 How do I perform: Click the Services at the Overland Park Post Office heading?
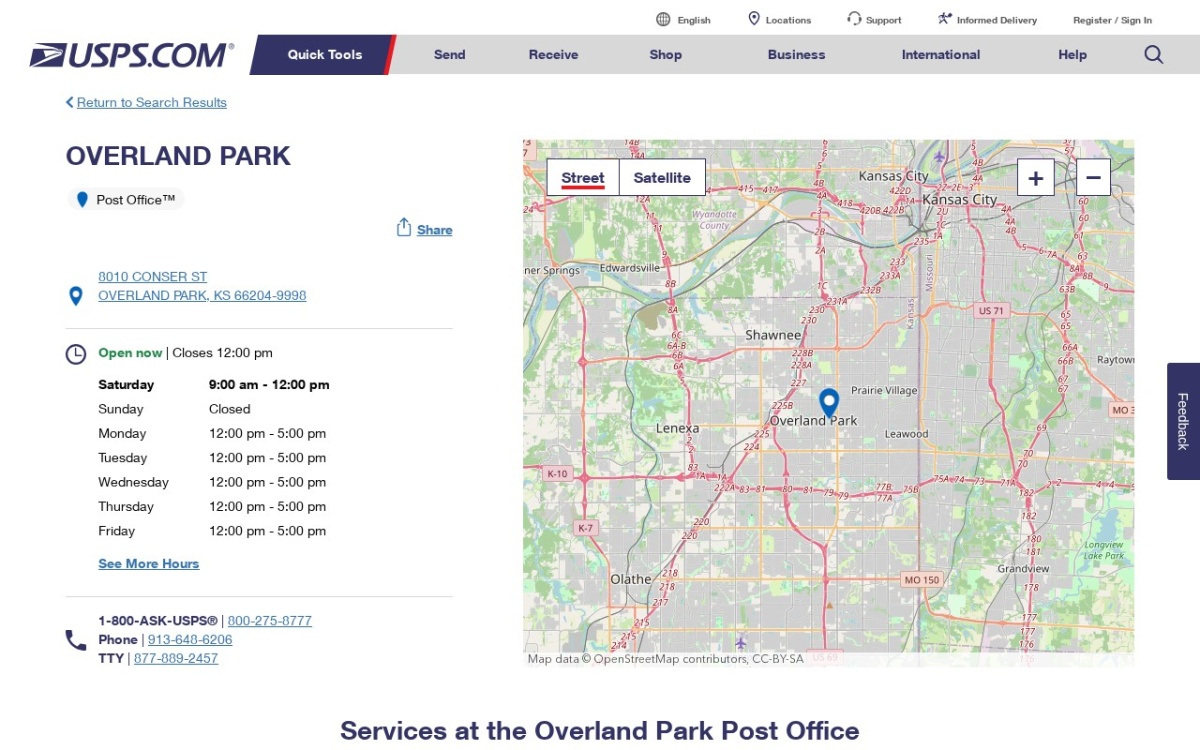coord(600,731)
